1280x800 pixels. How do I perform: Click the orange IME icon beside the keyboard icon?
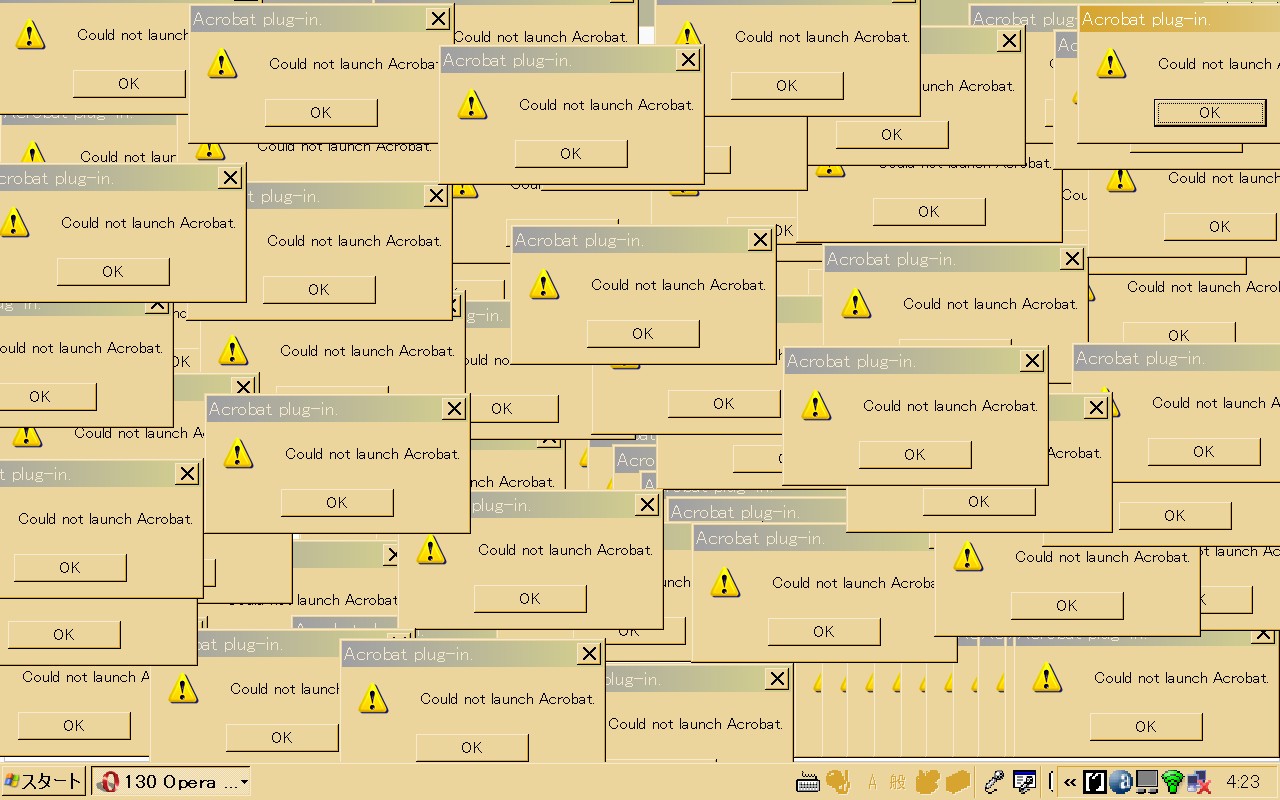coord(837,782)
